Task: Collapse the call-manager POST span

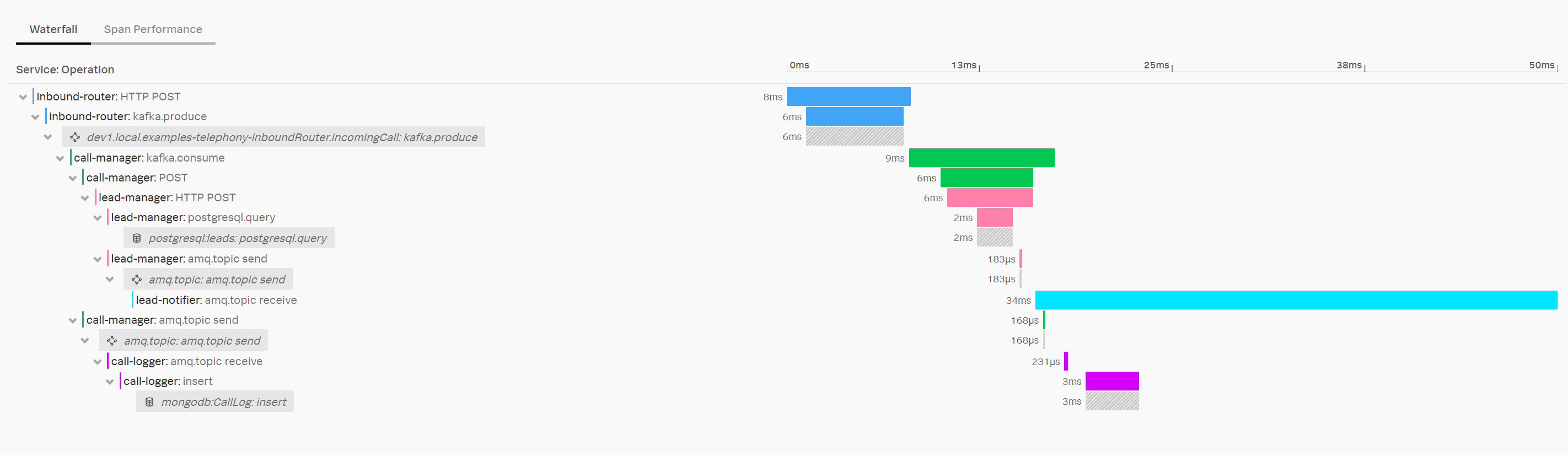Action: [x=72, y=177]
